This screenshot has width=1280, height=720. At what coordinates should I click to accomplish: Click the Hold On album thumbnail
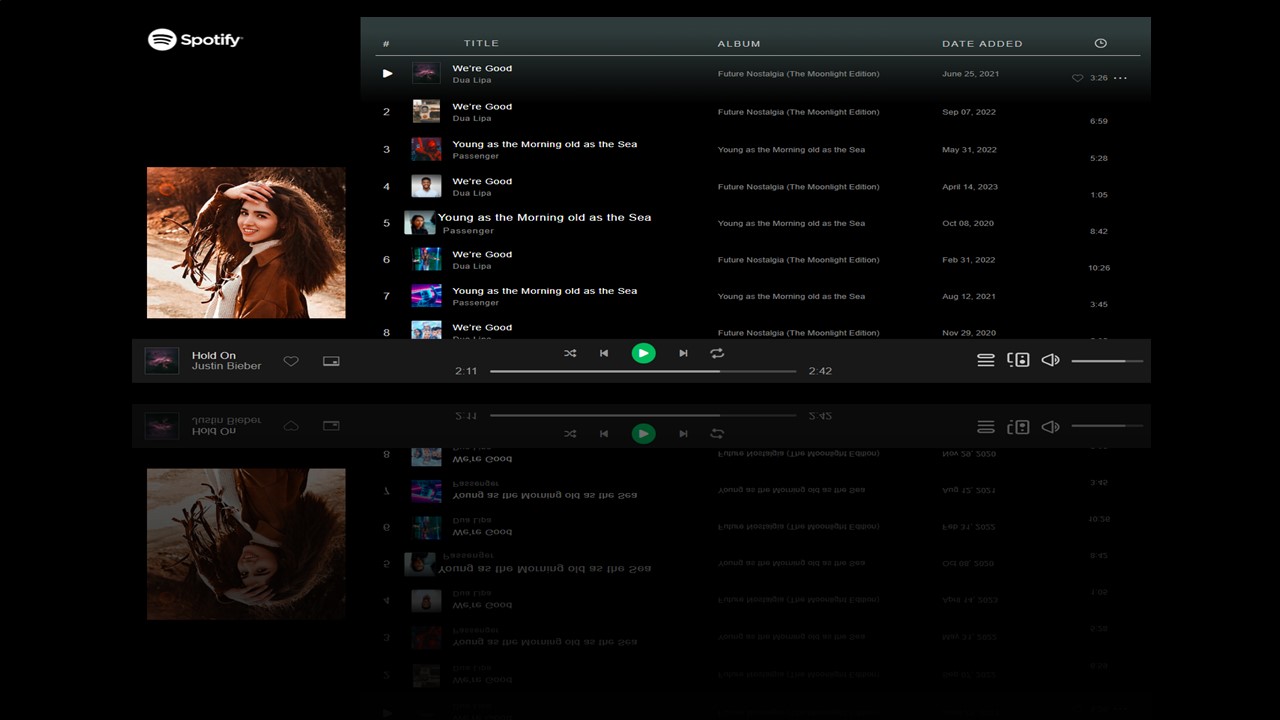pos(162,360)
